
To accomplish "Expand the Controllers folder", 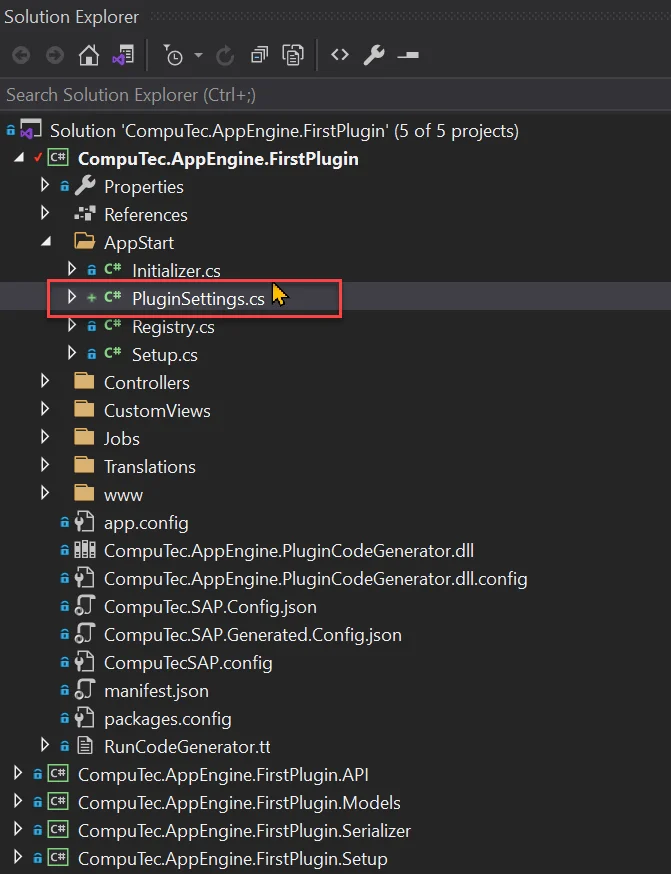I will [45, 381].
